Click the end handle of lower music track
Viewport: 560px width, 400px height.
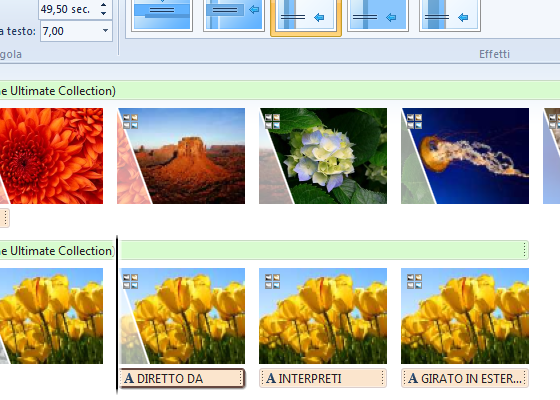(524, 250)
